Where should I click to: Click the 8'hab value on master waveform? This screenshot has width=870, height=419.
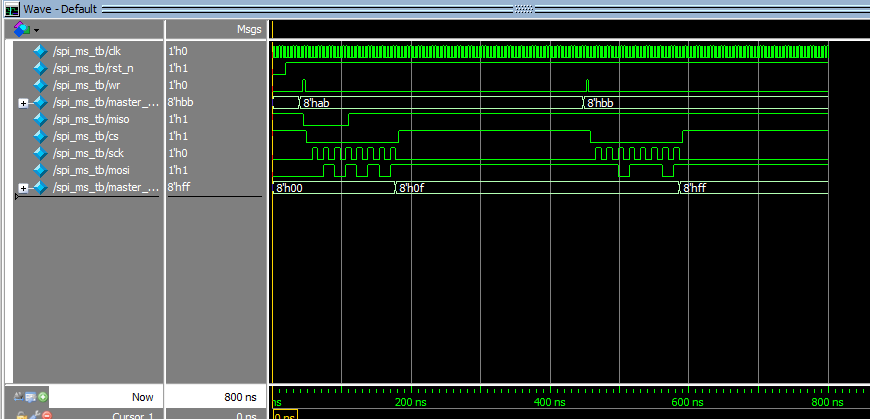317,102
